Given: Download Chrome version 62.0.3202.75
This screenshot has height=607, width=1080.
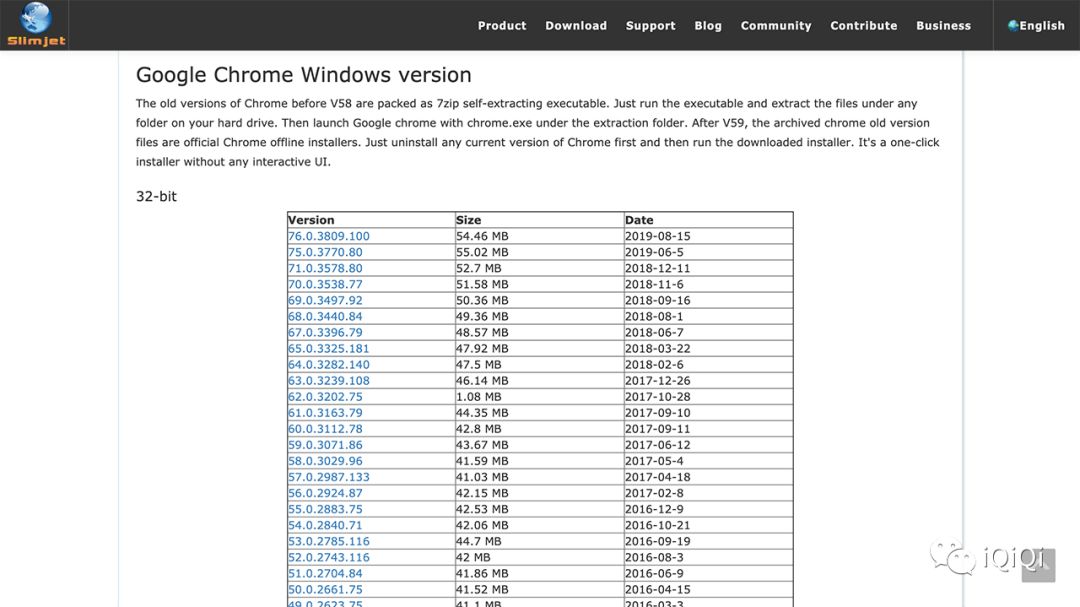Looking at the screenshot, I should coord(325,397).
